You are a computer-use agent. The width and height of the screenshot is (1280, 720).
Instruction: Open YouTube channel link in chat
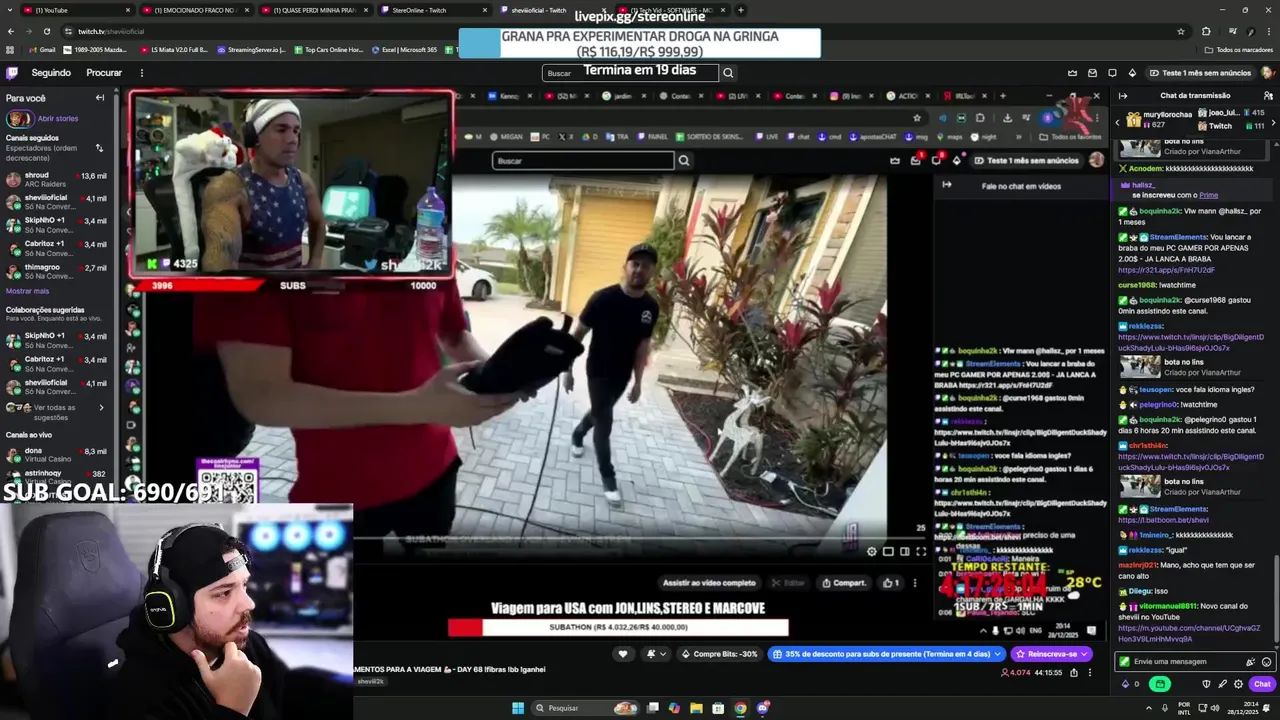[x=1189, y=633]
